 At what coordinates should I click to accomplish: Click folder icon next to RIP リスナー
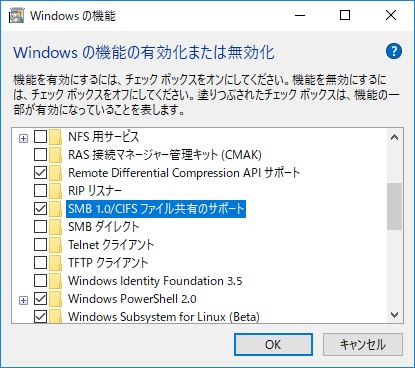click(x=56, y=191)
